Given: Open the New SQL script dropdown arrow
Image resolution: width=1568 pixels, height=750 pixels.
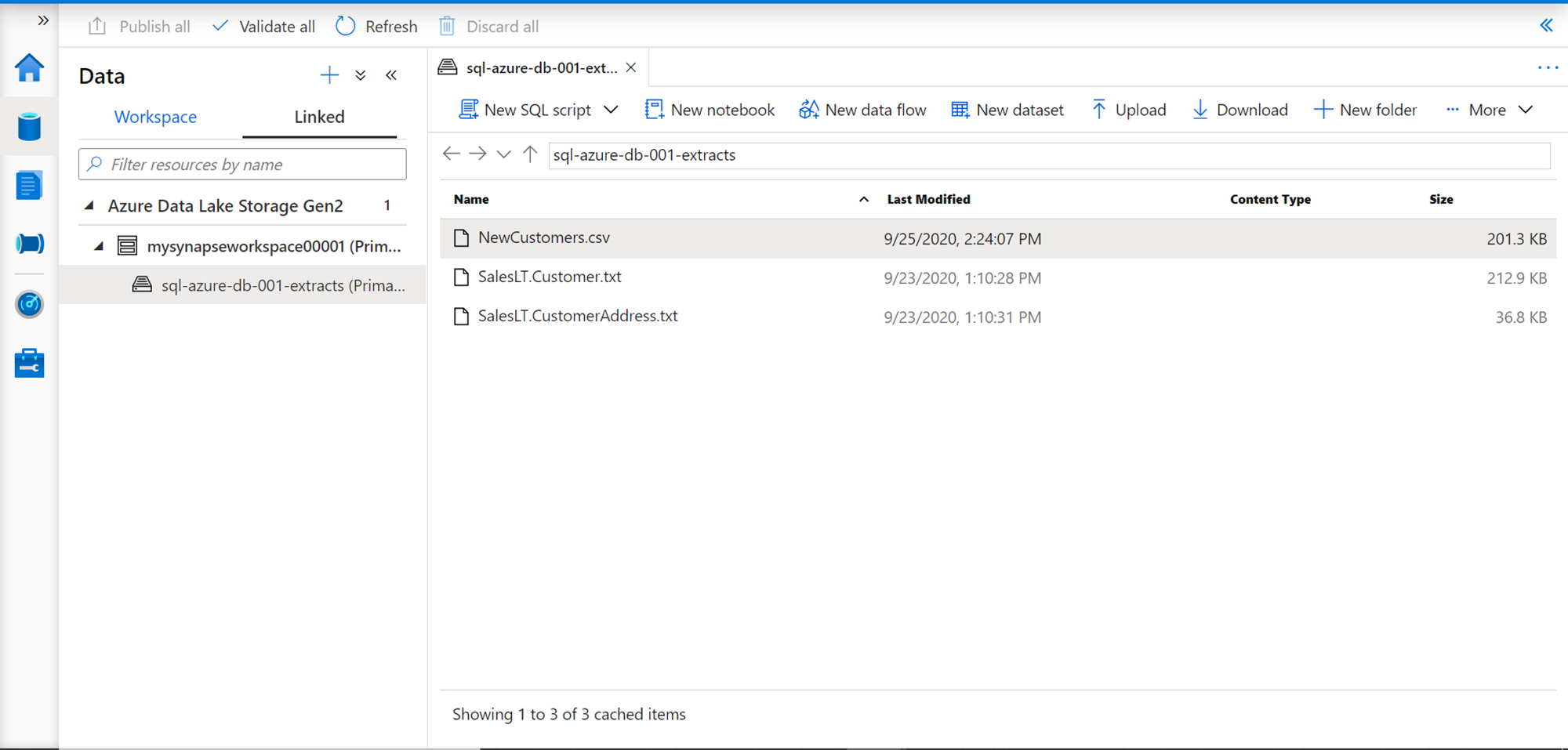Looking at the screenshot, I should pos(611,110).
